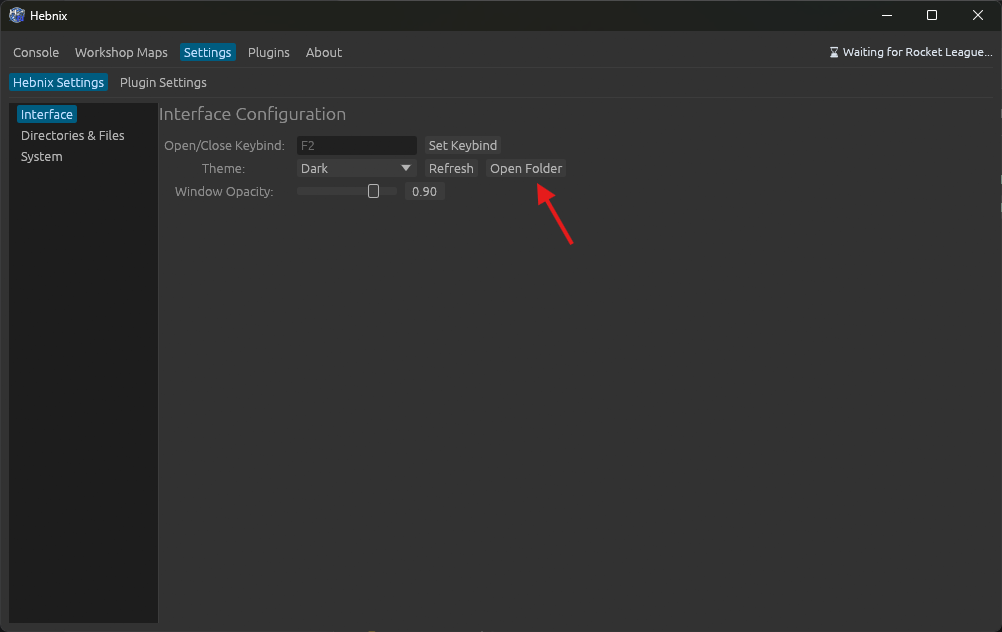1002x632 pixels.
Task: Open System settings section
Action: pos(42,157)
